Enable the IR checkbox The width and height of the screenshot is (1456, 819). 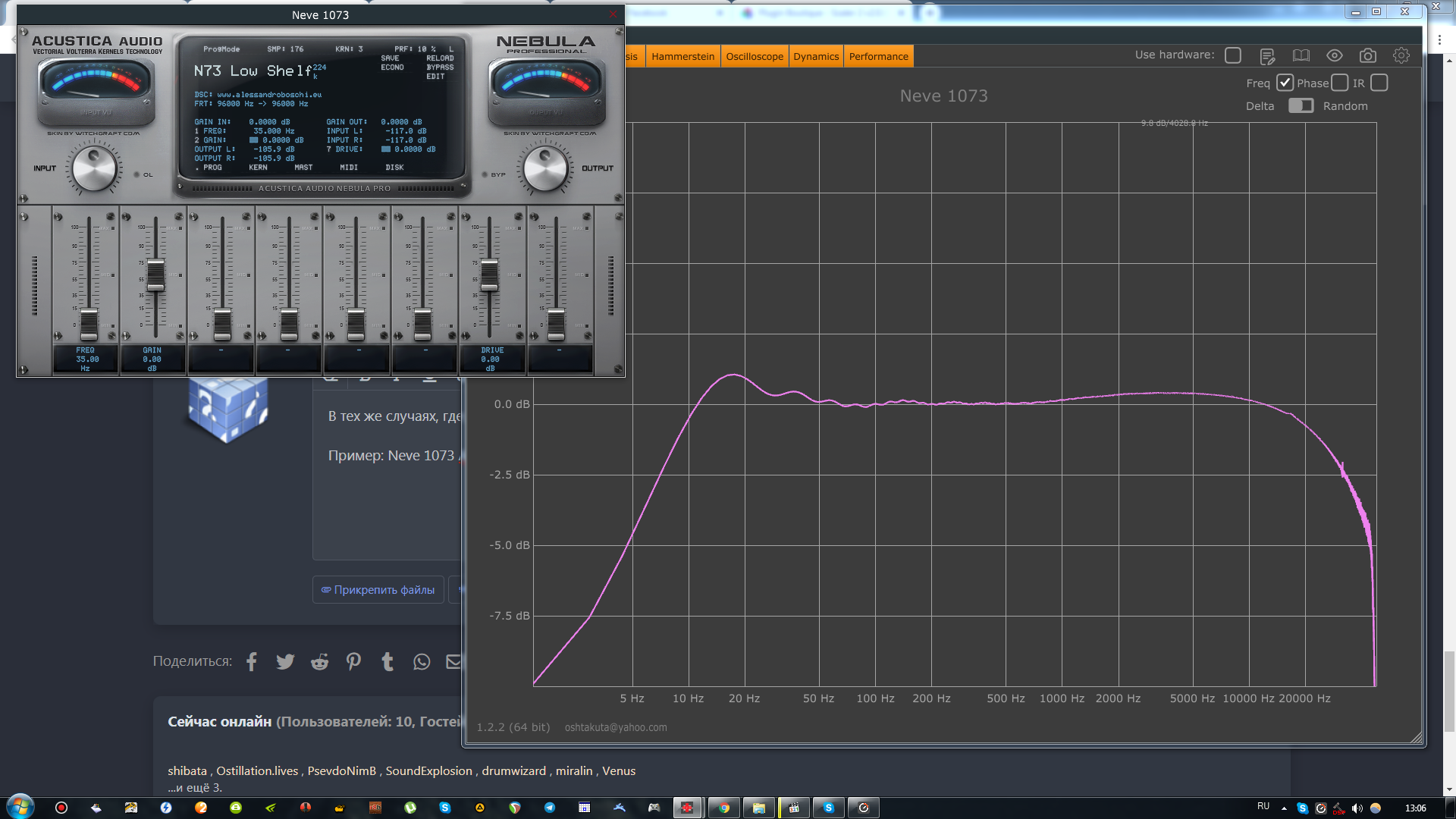pos(1379,83)
